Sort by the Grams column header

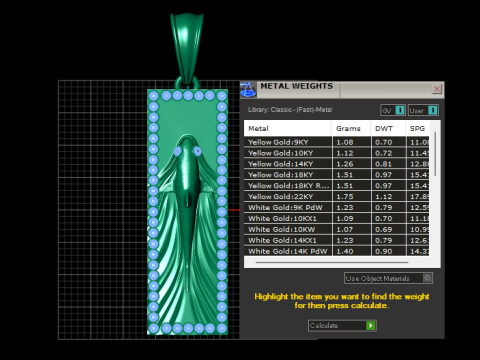pyautogui.click(x=351, y=128)
